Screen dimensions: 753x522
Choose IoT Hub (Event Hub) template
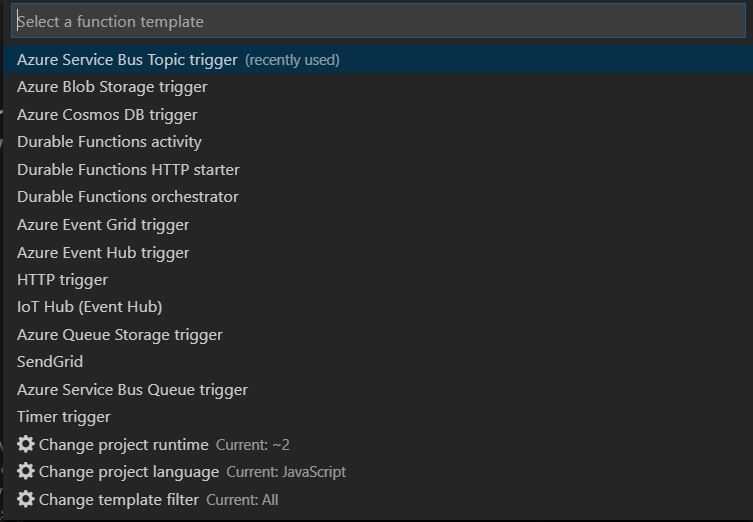point(378,307)
